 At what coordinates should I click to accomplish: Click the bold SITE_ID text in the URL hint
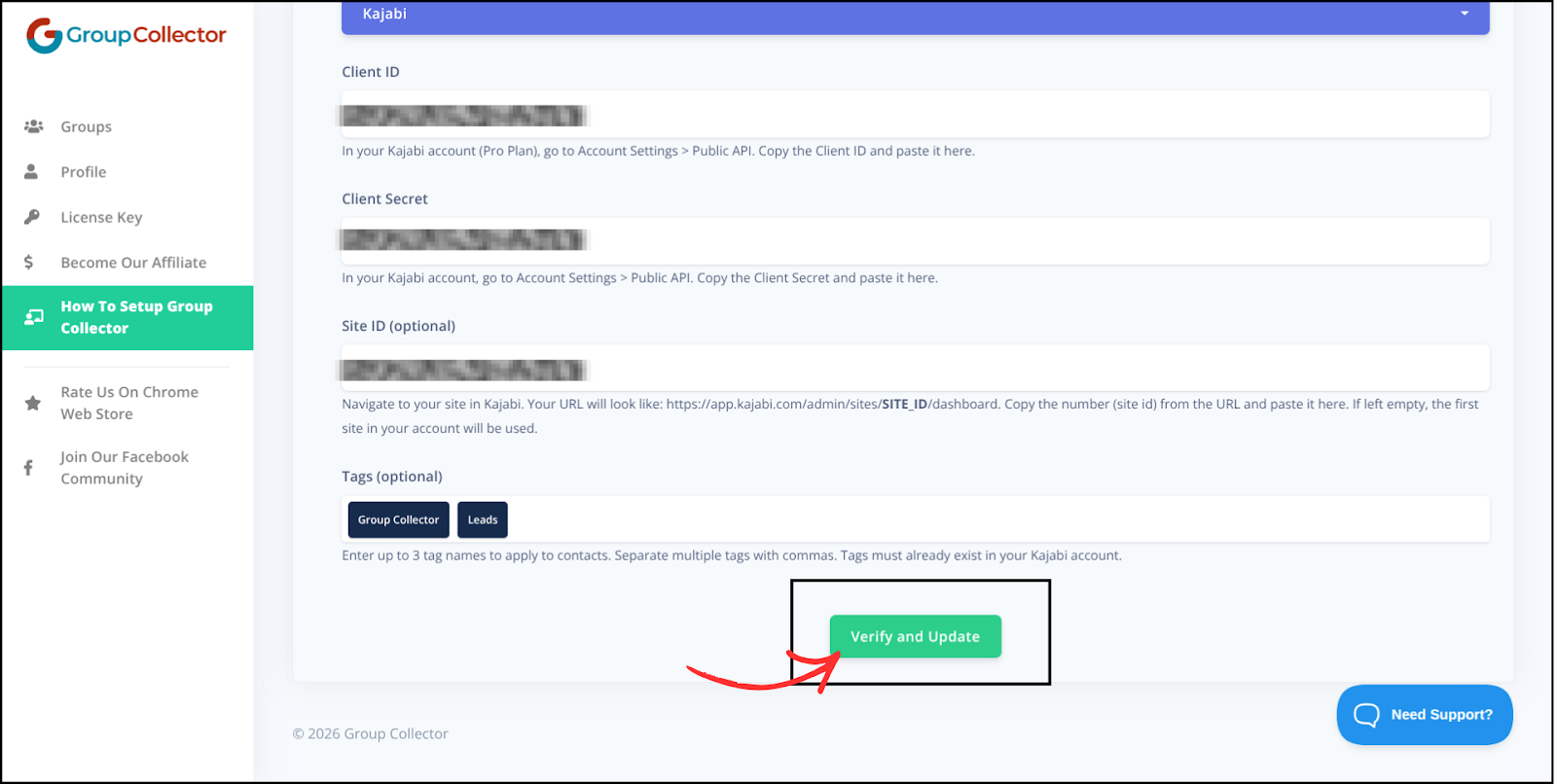point(904,404)
